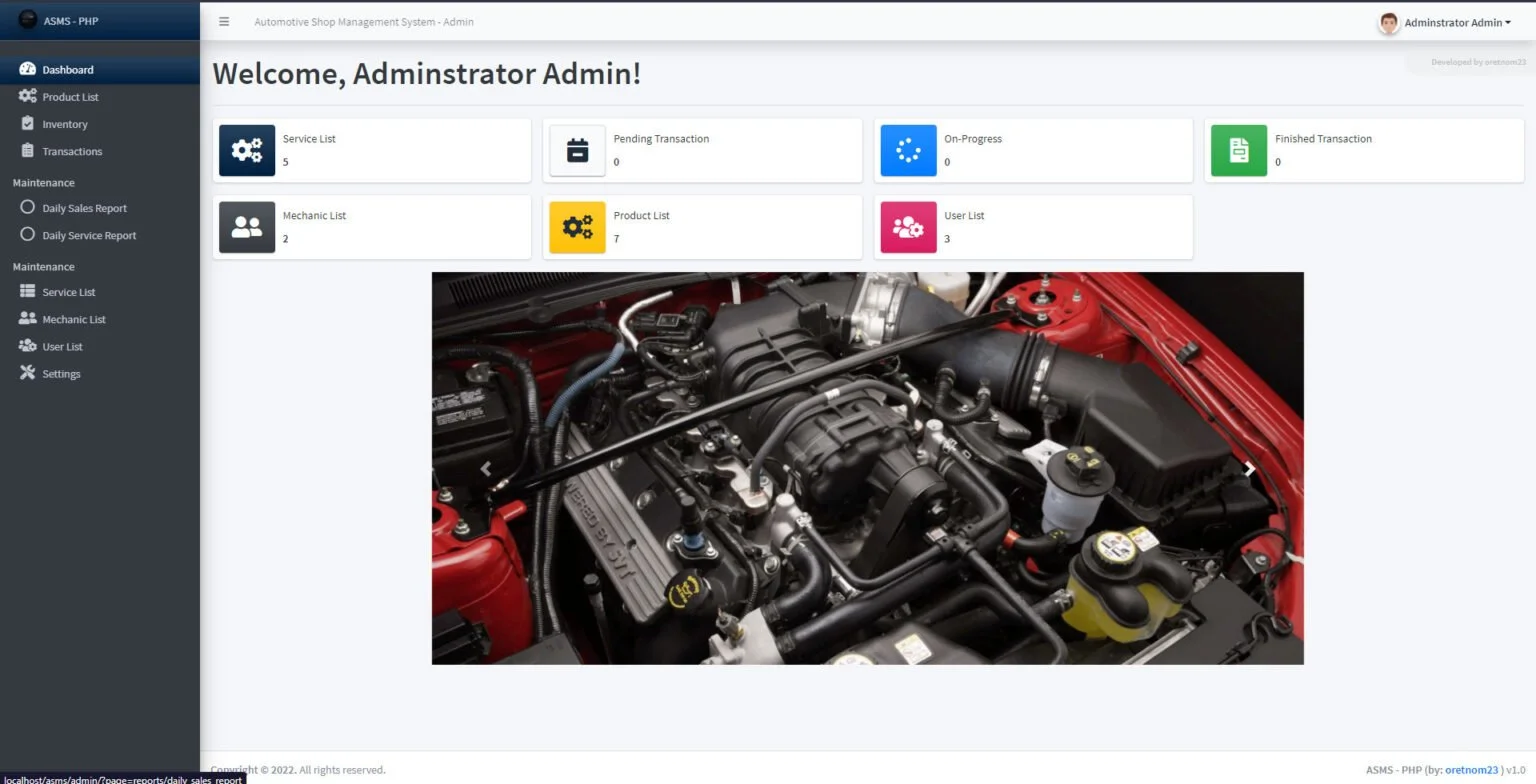This screenshot has width=1536, height=784.
Task: Click the On-Progress blue spinner icon
Action: (908, 150)
